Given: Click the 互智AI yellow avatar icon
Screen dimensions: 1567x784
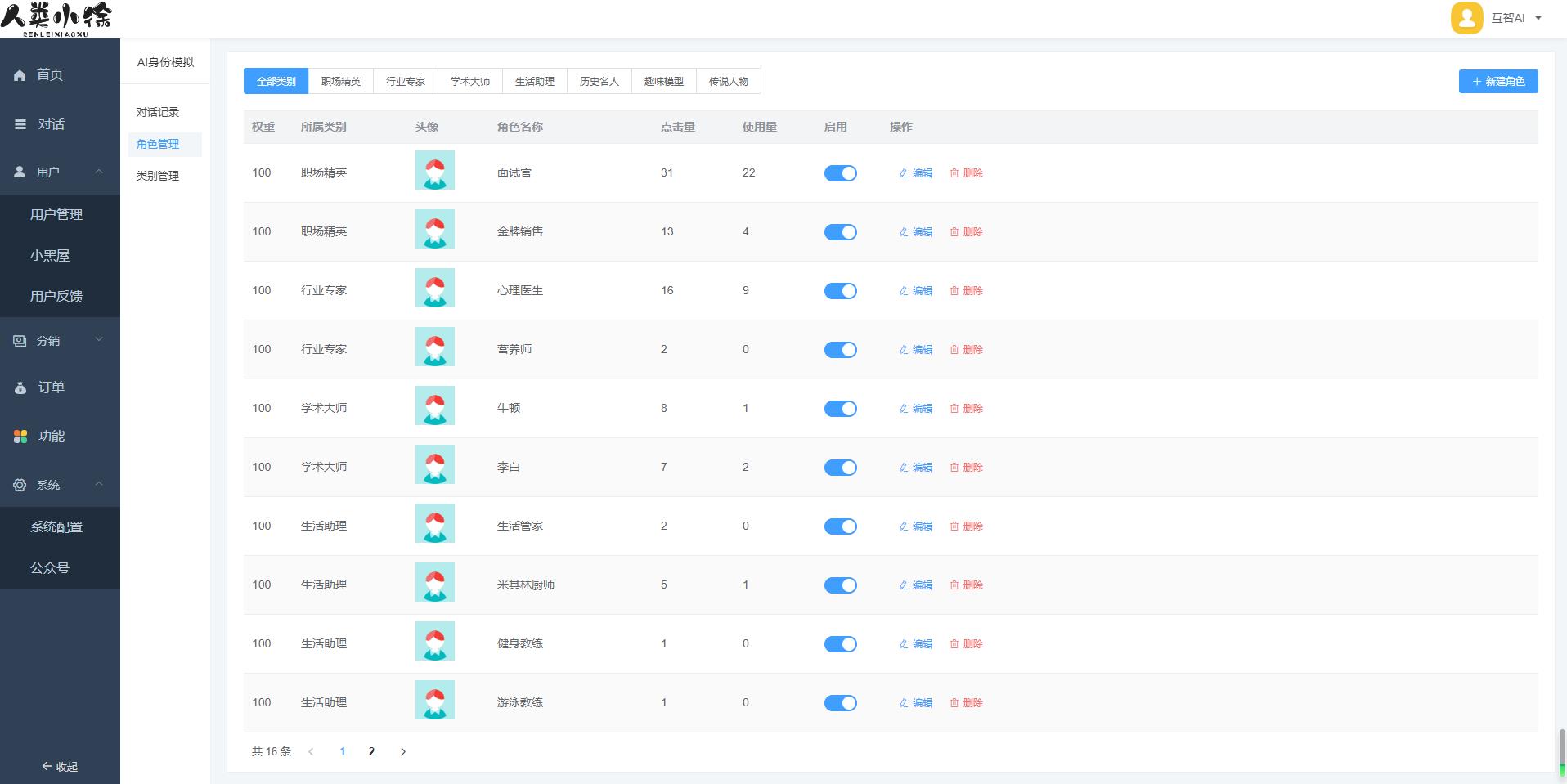Looking at the screenshot, I should click(x=1466, y=18).
